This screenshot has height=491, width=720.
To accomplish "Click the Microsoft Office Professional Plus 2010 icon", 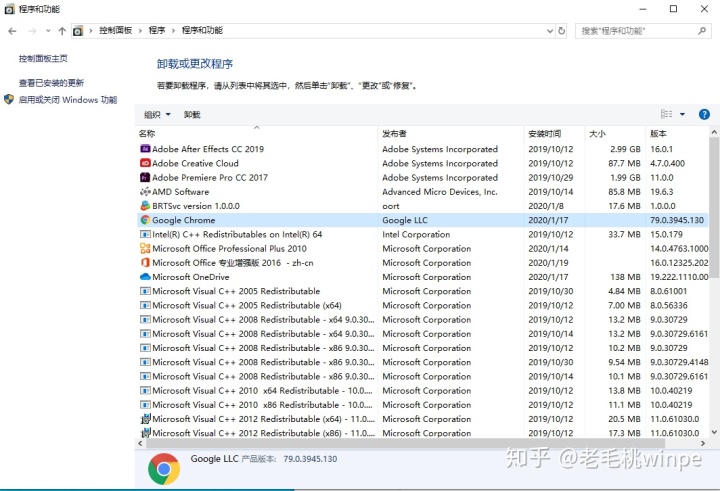I will click(145, 248).
